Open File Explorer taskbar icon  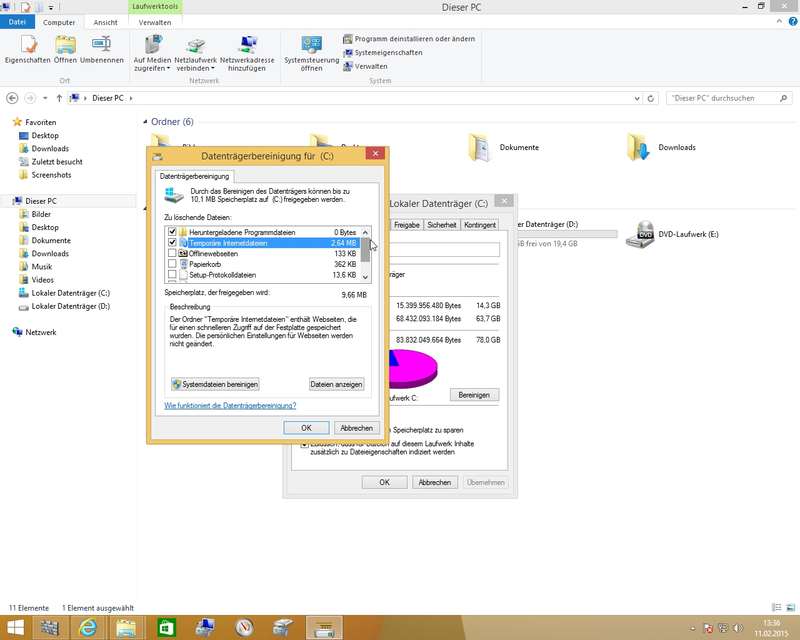[126, 628]
